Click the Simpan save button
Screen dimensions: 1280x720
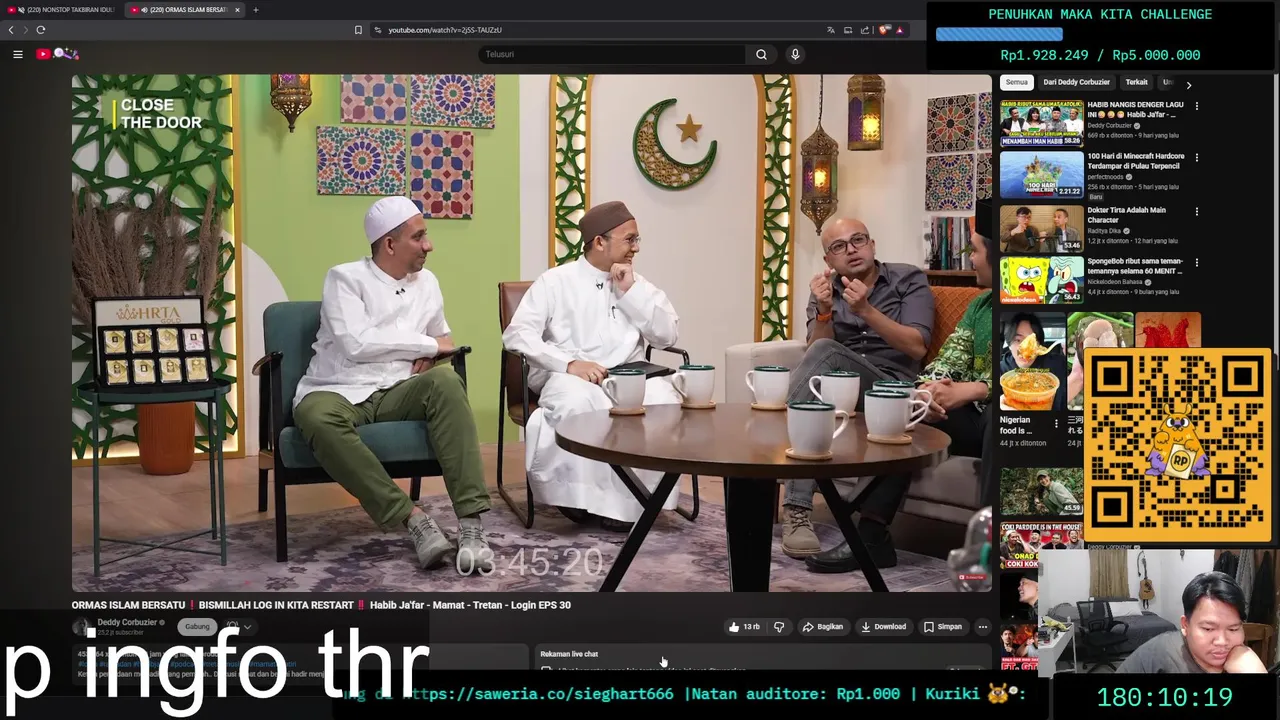[x=942, y=627]
